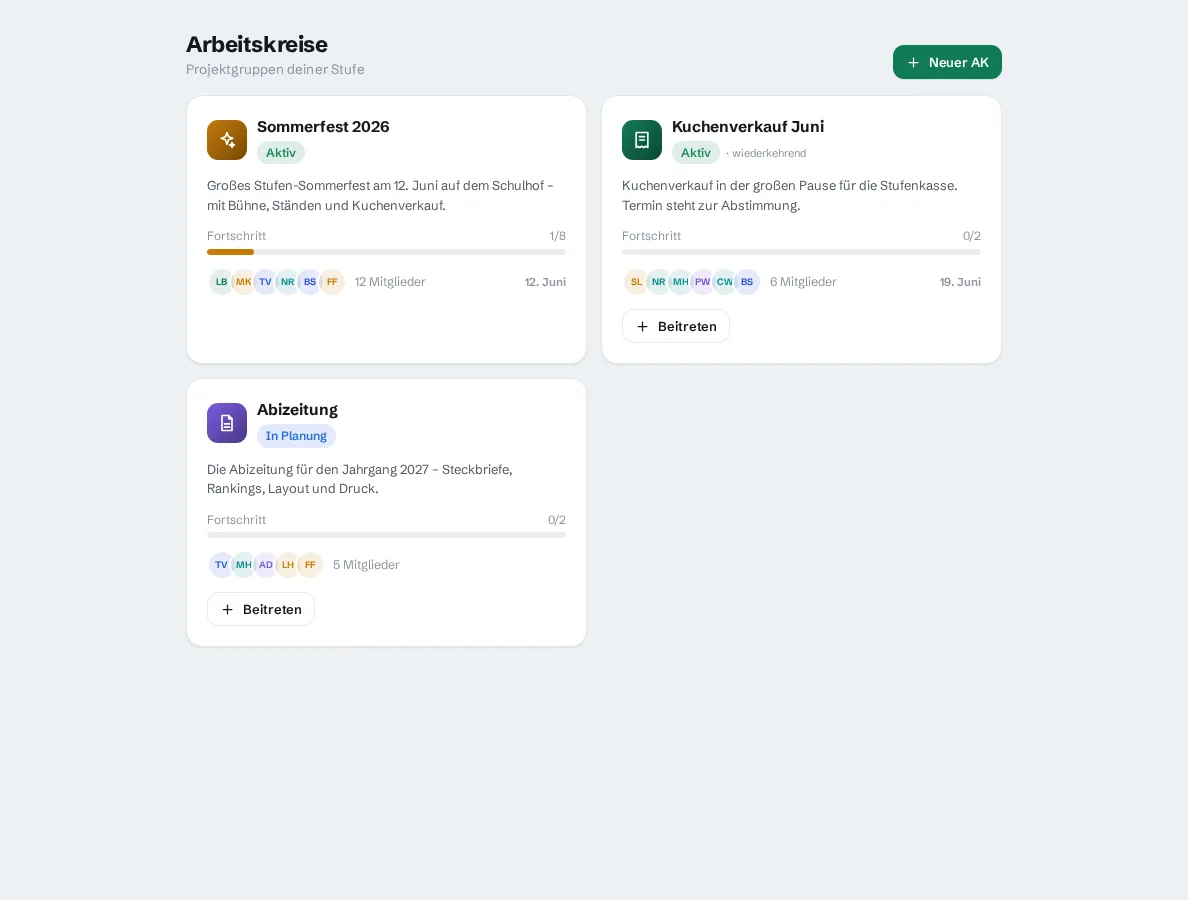Click the Abizeitung document icon
The image size is (1188, 900).
227,423
